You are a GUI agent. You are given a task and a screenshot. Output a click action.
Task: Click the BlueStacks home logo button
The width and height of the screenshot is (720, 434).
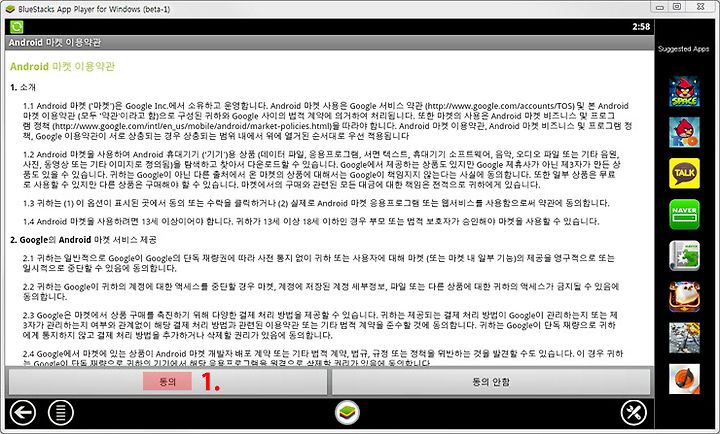[347, 412]
